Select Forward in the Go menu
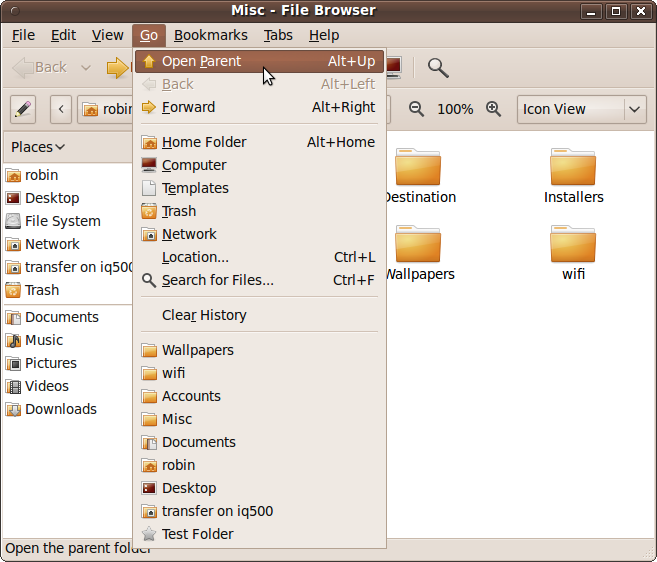 click(x=259, y=107)
